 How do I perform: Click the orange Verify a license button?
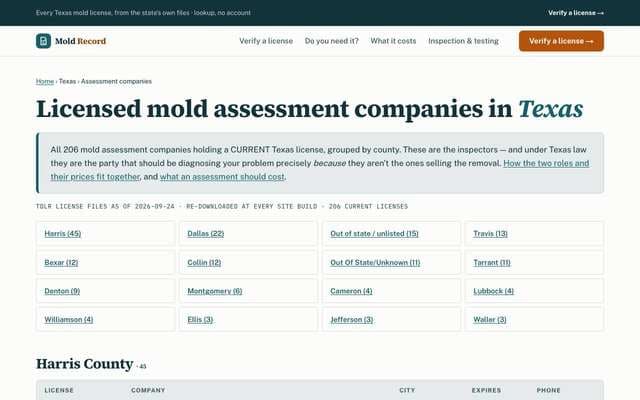click(x=561, y=41)
